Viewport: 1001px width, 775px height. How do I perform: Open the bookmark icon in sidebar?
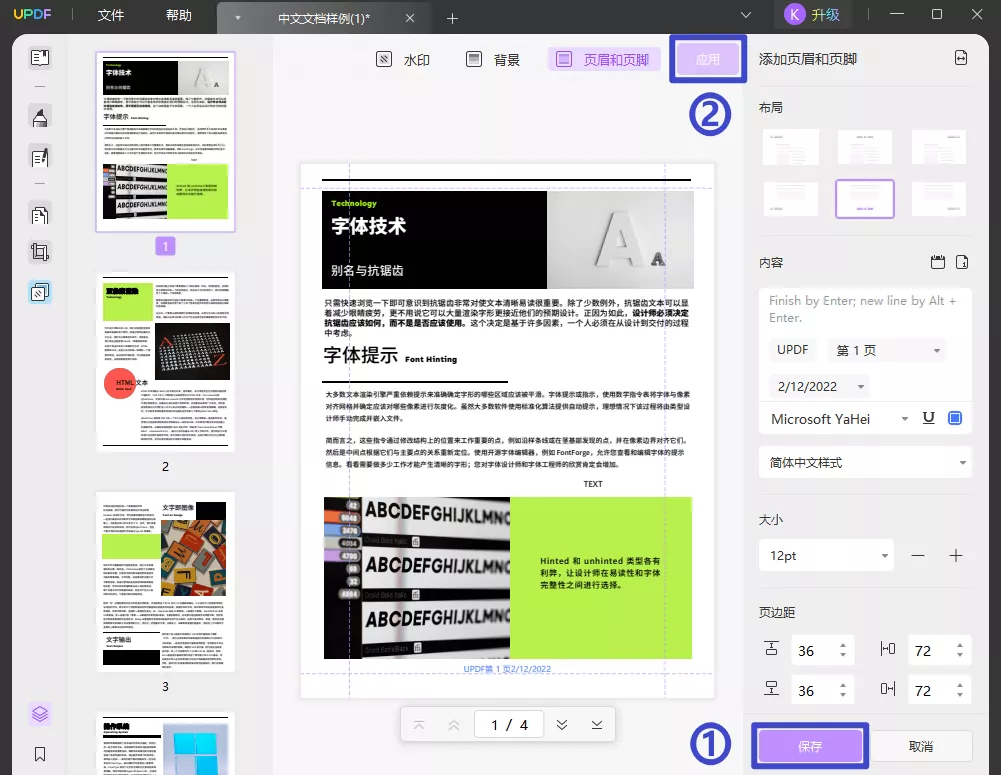(x=40, y=754)
